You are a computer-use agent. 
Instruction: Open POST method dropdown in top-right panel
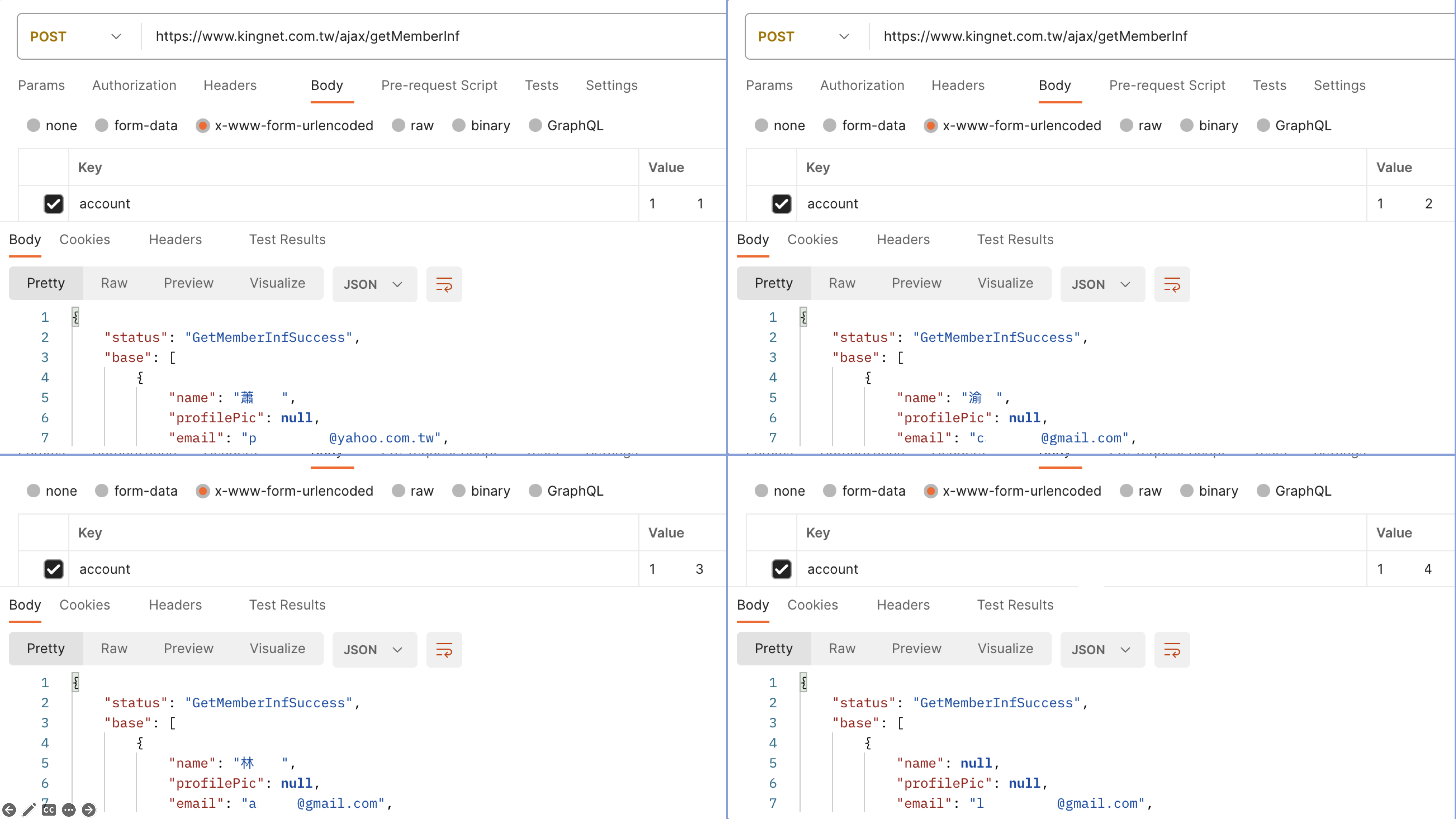pyautogui.click(x=804, y=37)
